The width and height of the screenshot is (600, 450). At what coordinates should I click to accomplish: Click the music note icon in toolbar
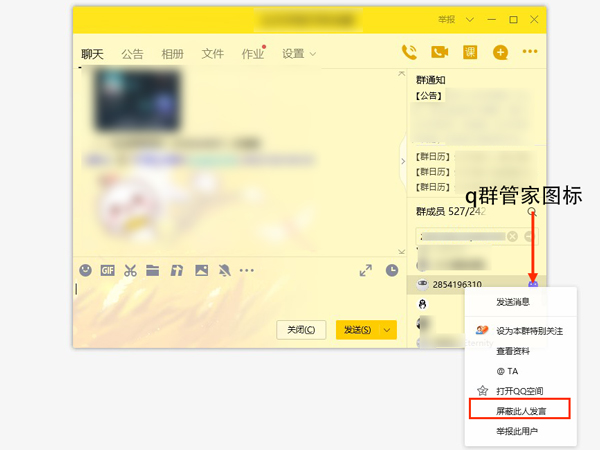176,270
